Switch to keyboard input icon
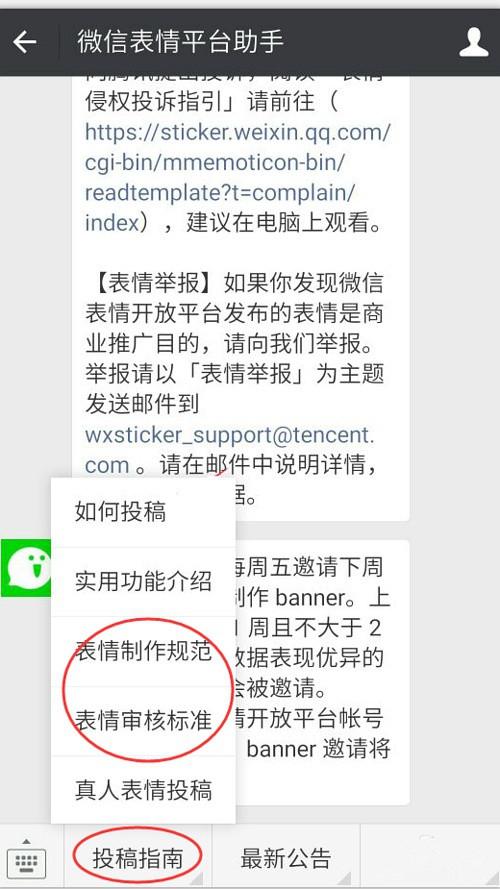This screenshot has width=500, height=889. [x=26, y=857]
